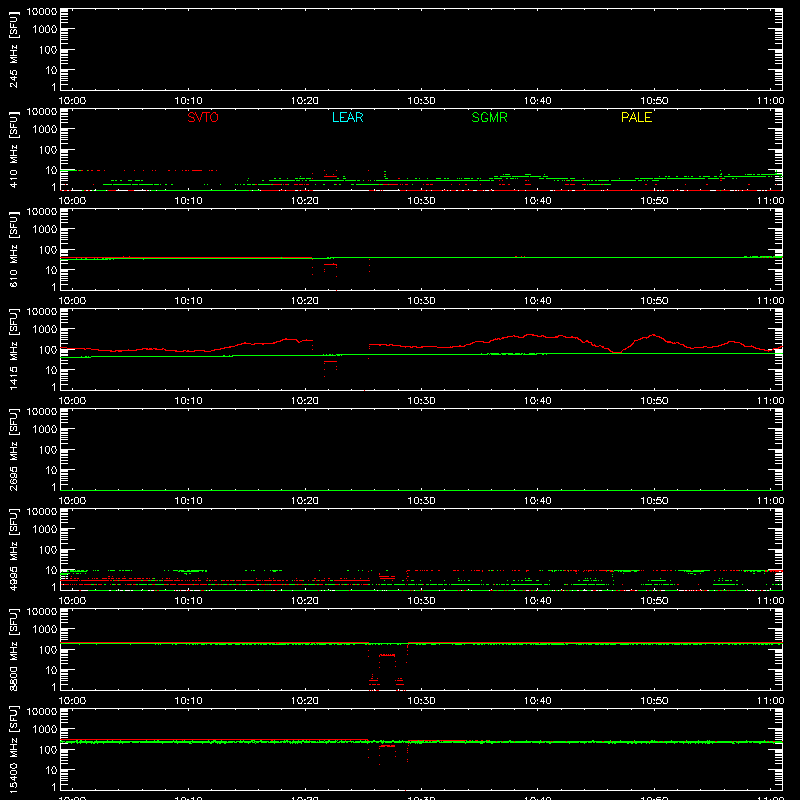800x800 pixels.
Task: Select the 1415 MHz [SFU] axis title
Action: [13, 349]
